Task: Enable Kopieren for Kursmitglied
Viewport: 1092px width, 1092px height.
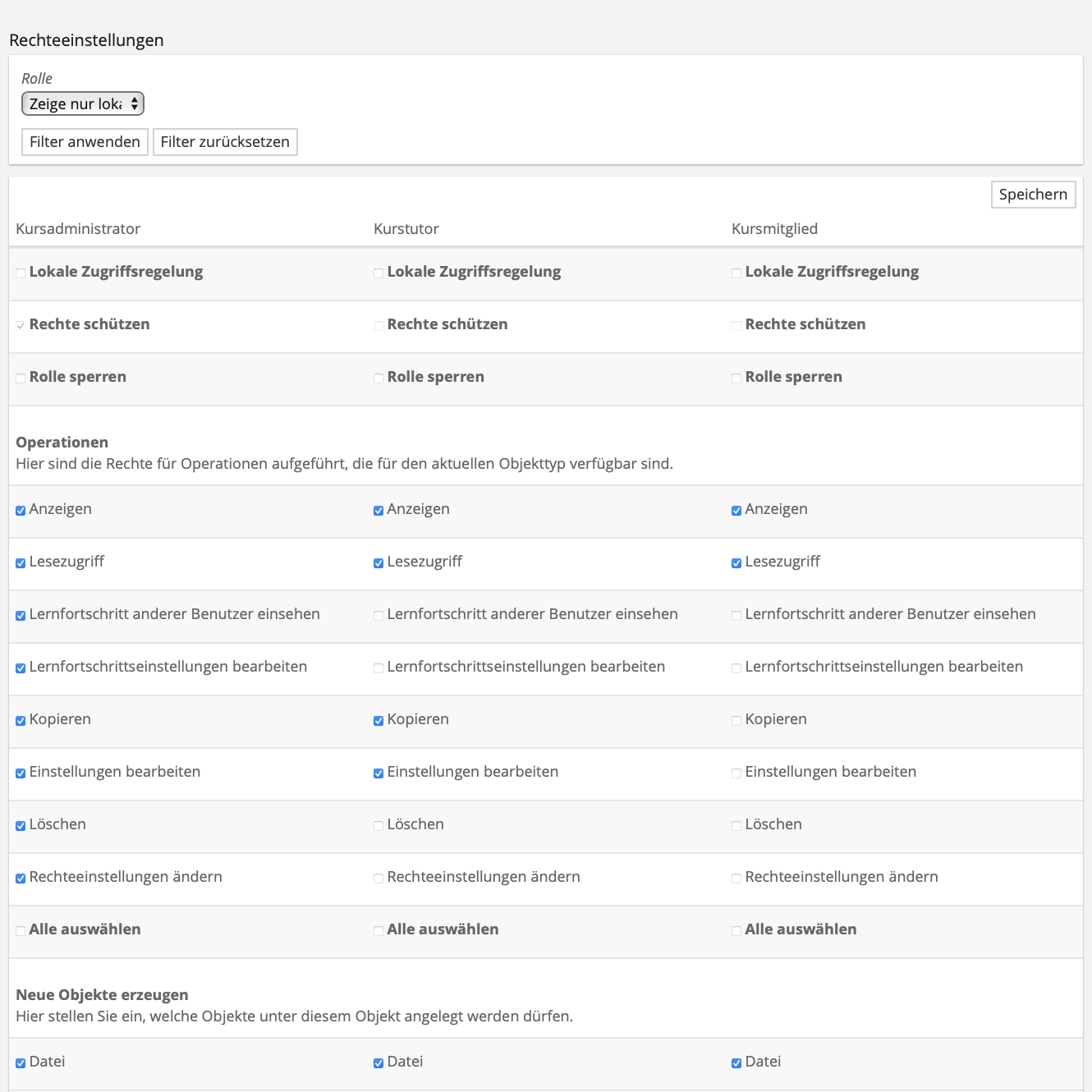Action: click(x=736, y=721)
